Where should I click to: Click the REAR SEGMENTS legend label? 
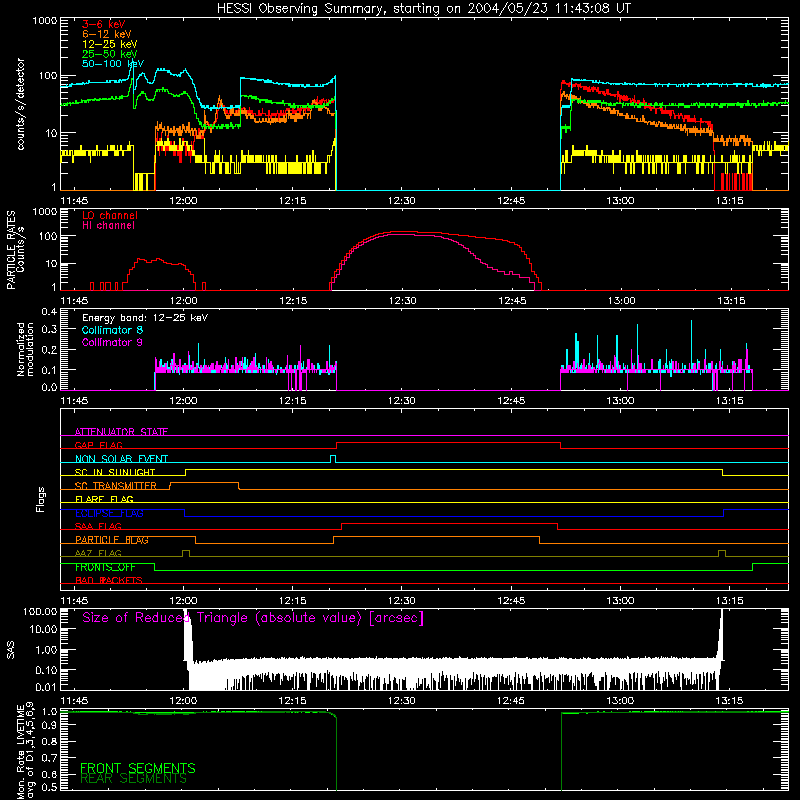[x=133, y=779]
